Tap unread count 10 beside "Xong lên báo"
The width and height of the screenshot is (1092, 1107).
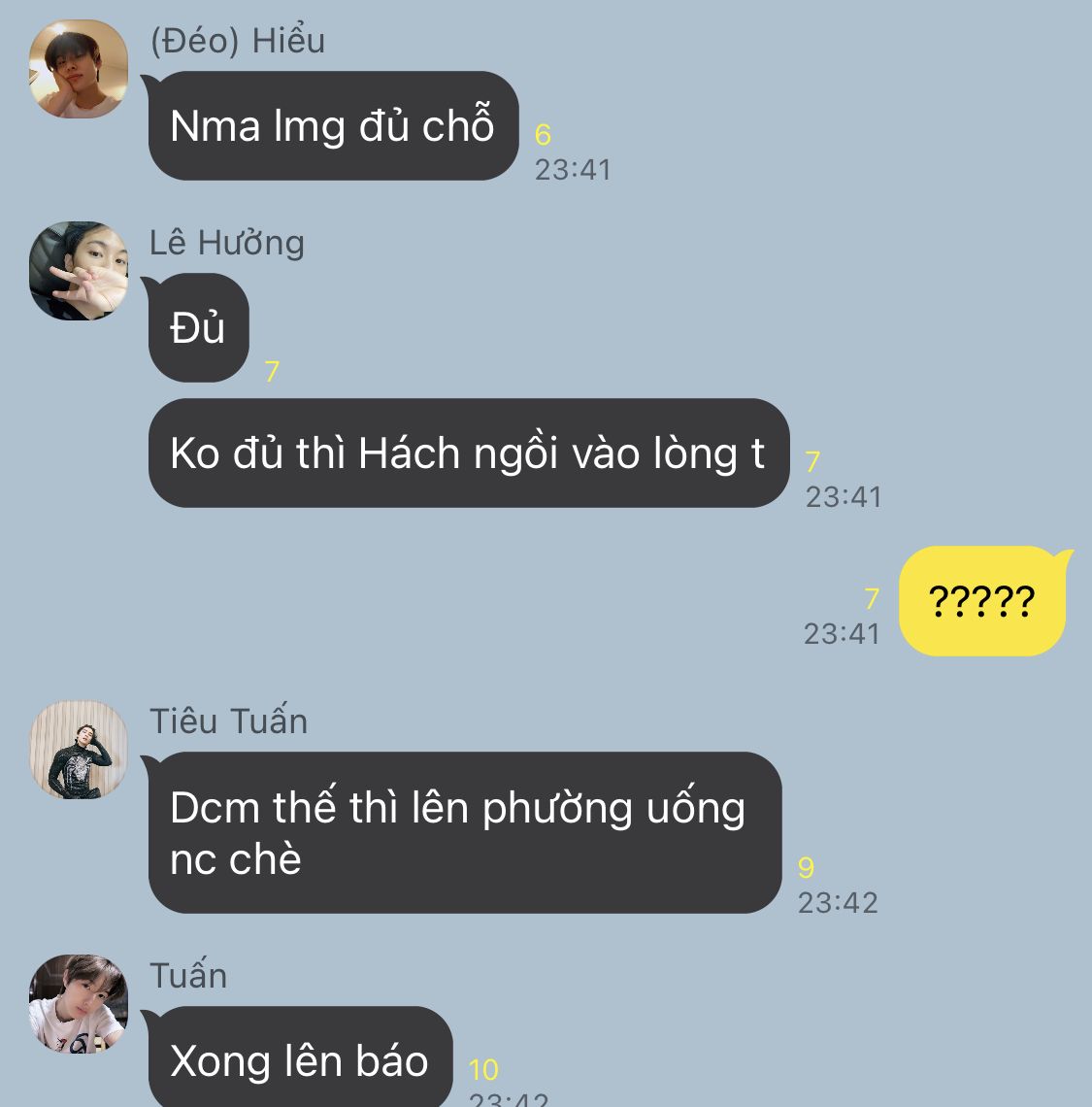click(483, 1069)
